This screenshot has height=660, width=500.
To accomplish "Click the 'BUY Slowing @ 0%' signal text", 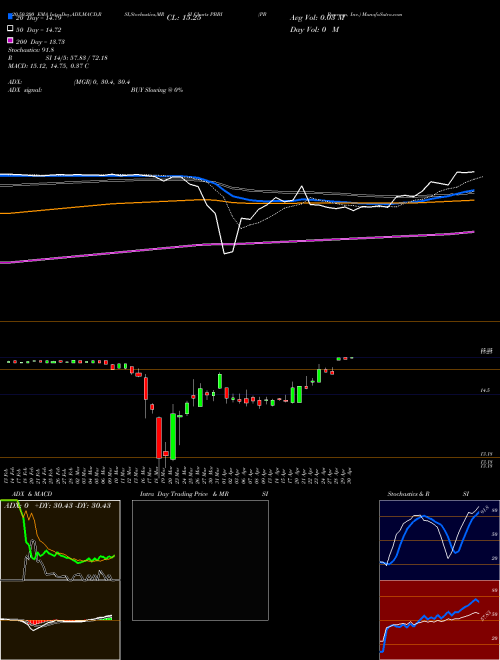I will click(x=157, y=90).
